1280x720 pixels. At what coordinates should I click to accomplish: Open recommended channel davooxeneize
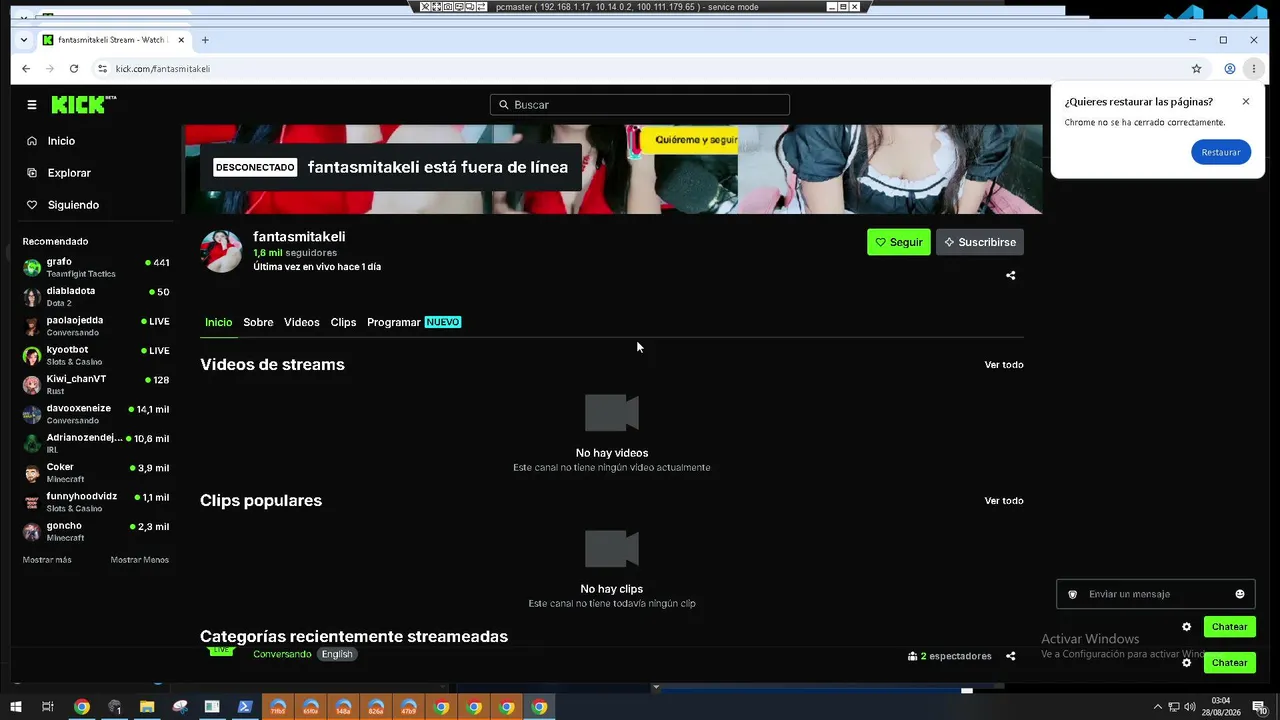pyautogui.click(x=96, y=414)
